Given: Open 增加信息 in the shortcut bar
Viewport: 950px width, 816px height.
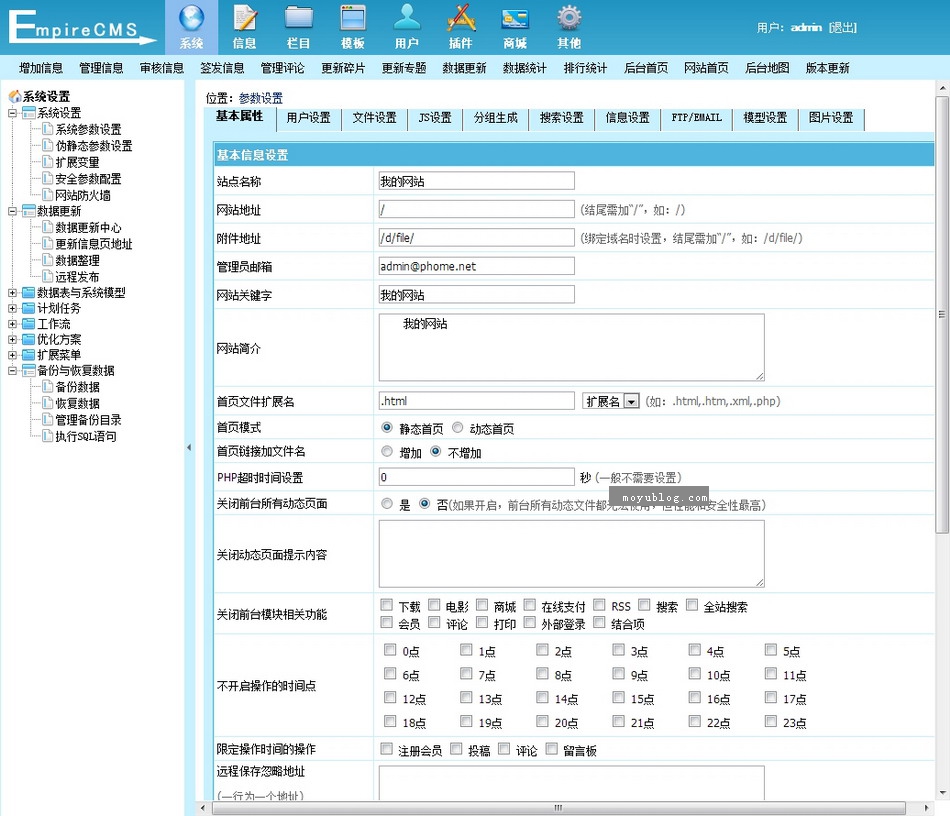Looking at the screenshot, I should click(41, 68).
